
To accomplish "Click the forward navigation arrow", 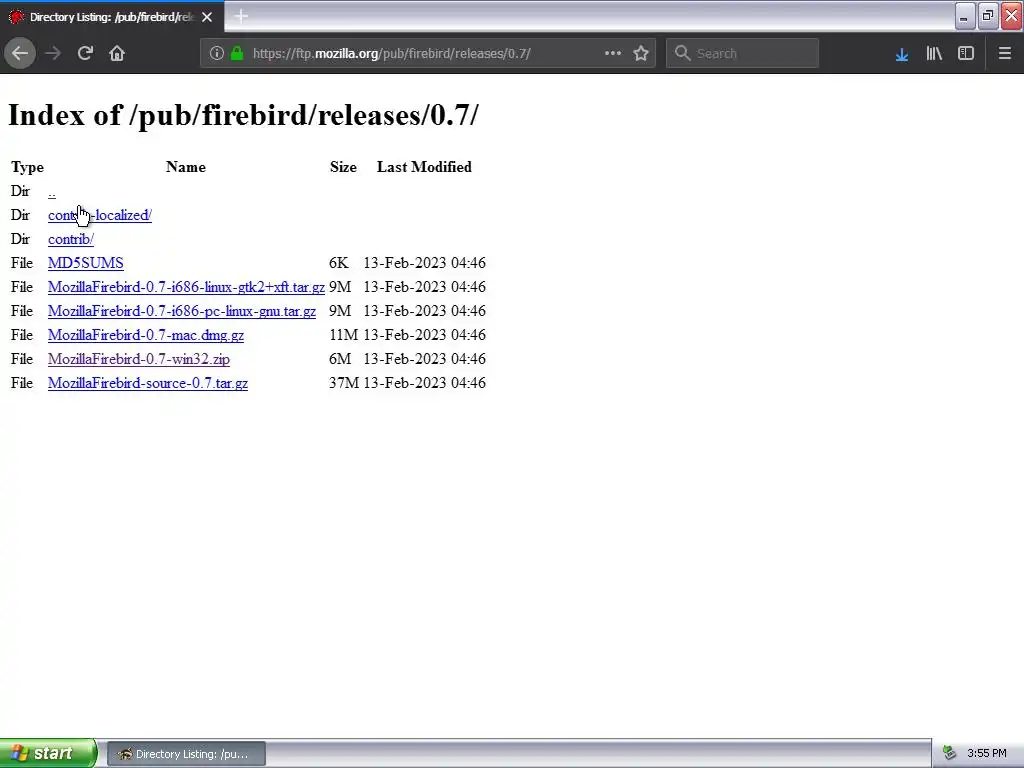I will coord(53,54).
